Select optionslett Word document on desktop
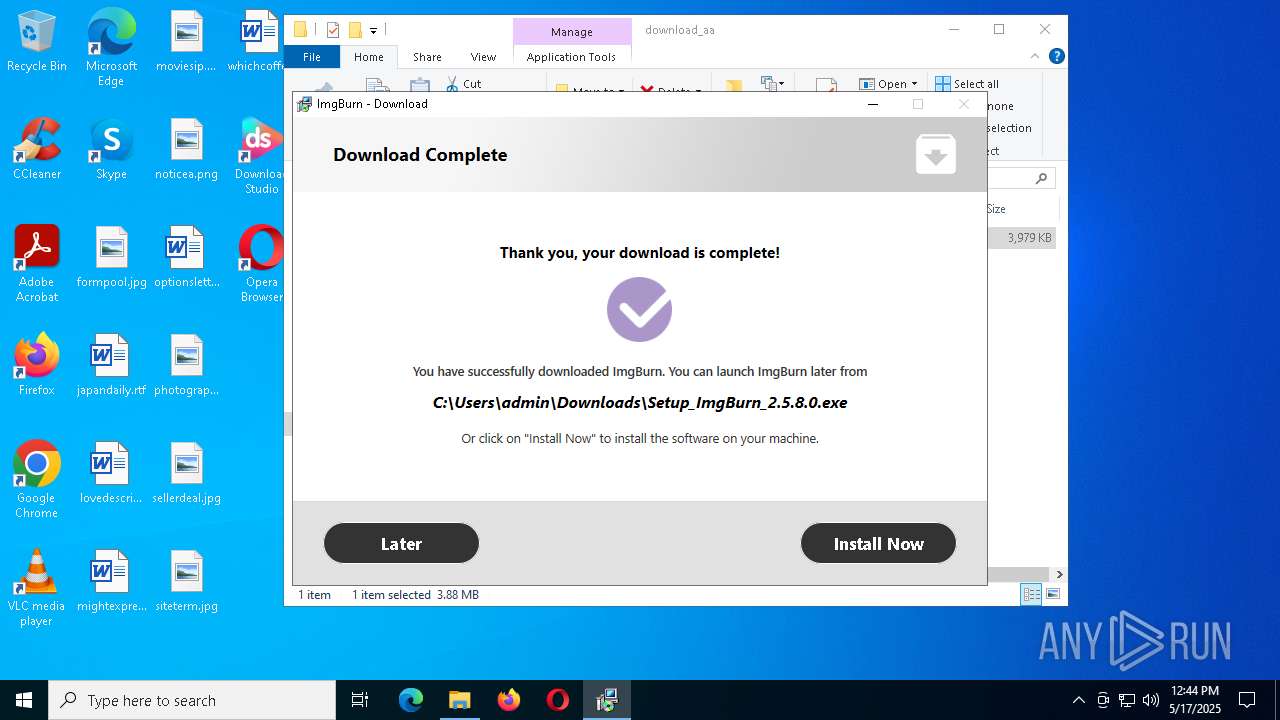The image size is (1280, 720). [x=186, y=258]
